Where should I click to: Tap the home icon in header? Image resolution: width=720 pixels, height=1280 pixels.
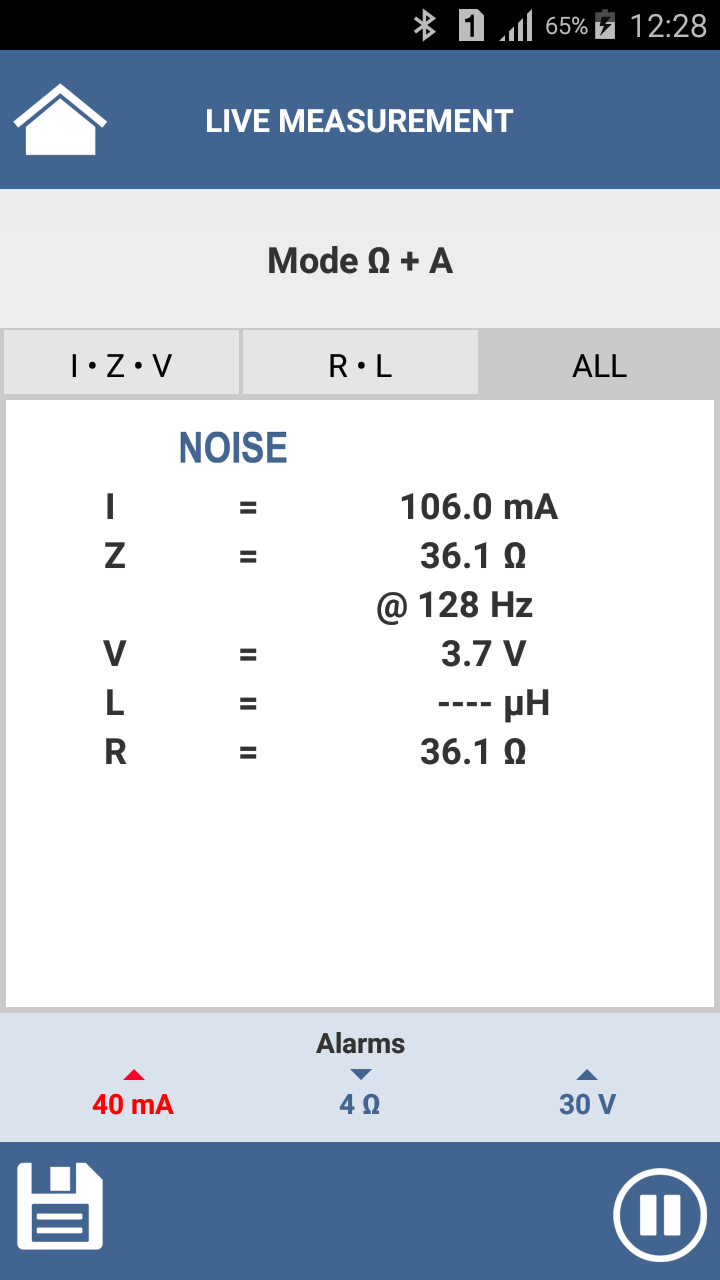(60, 120)
